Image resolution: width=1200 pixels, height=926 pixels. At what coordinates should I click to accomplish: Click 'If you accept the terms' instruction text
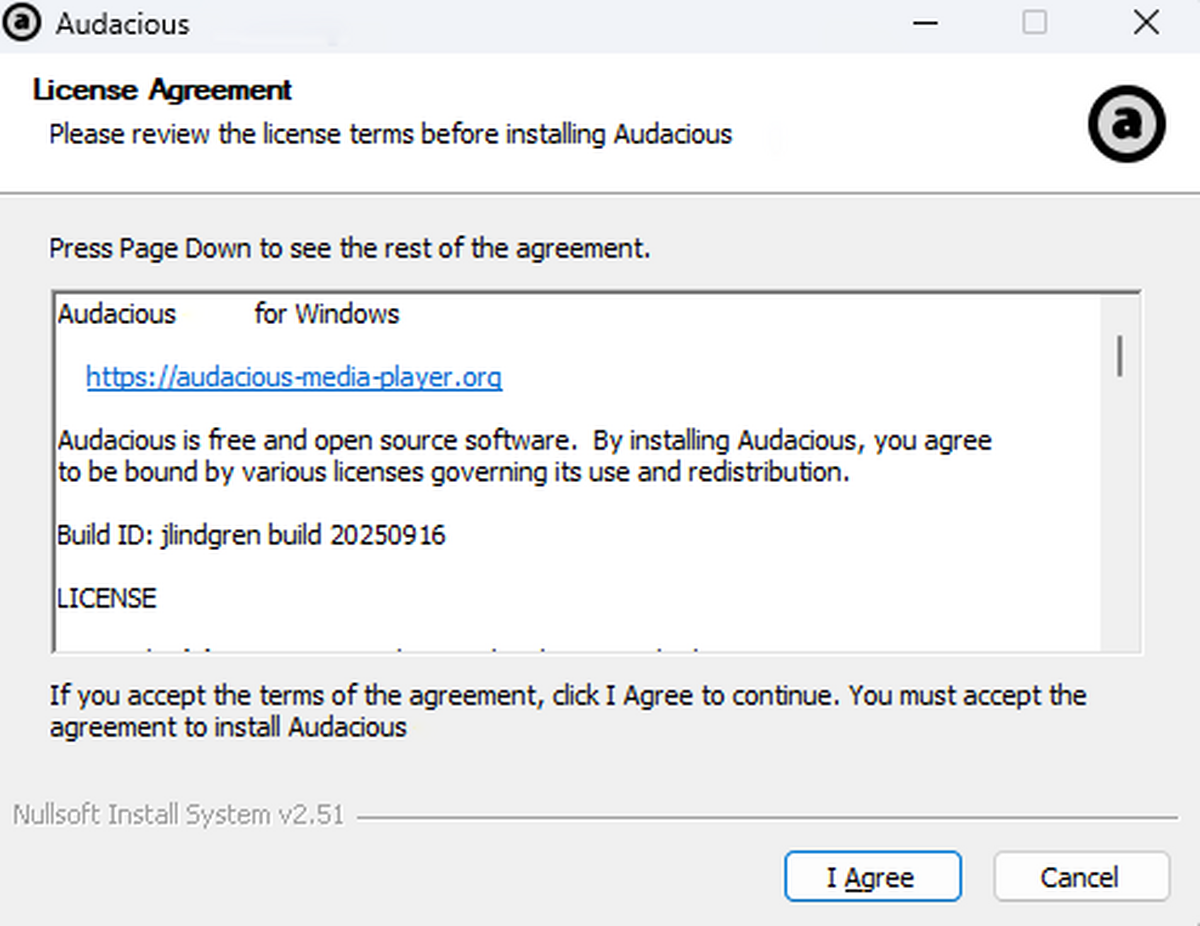click(568, 710)
